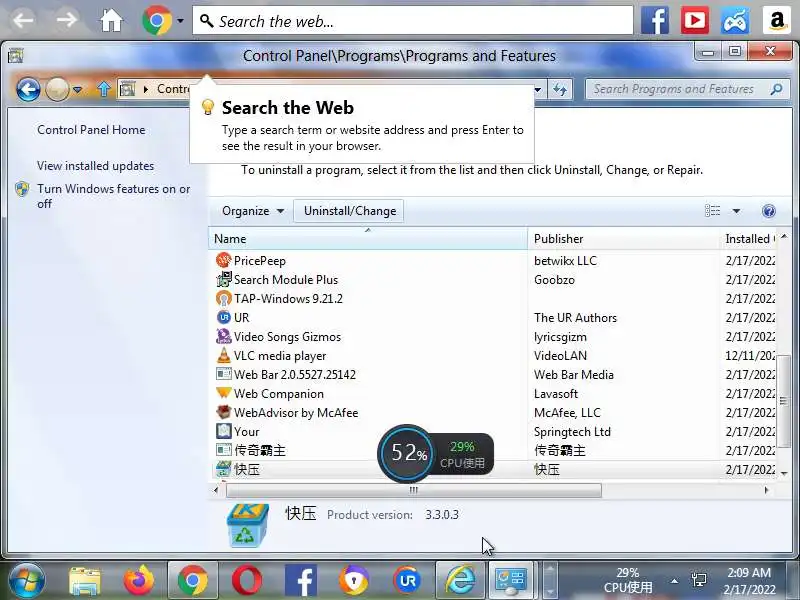Open the games controller shortcut icon
The height and width of the screenshot is (600, 800).
tap(735, 21)
